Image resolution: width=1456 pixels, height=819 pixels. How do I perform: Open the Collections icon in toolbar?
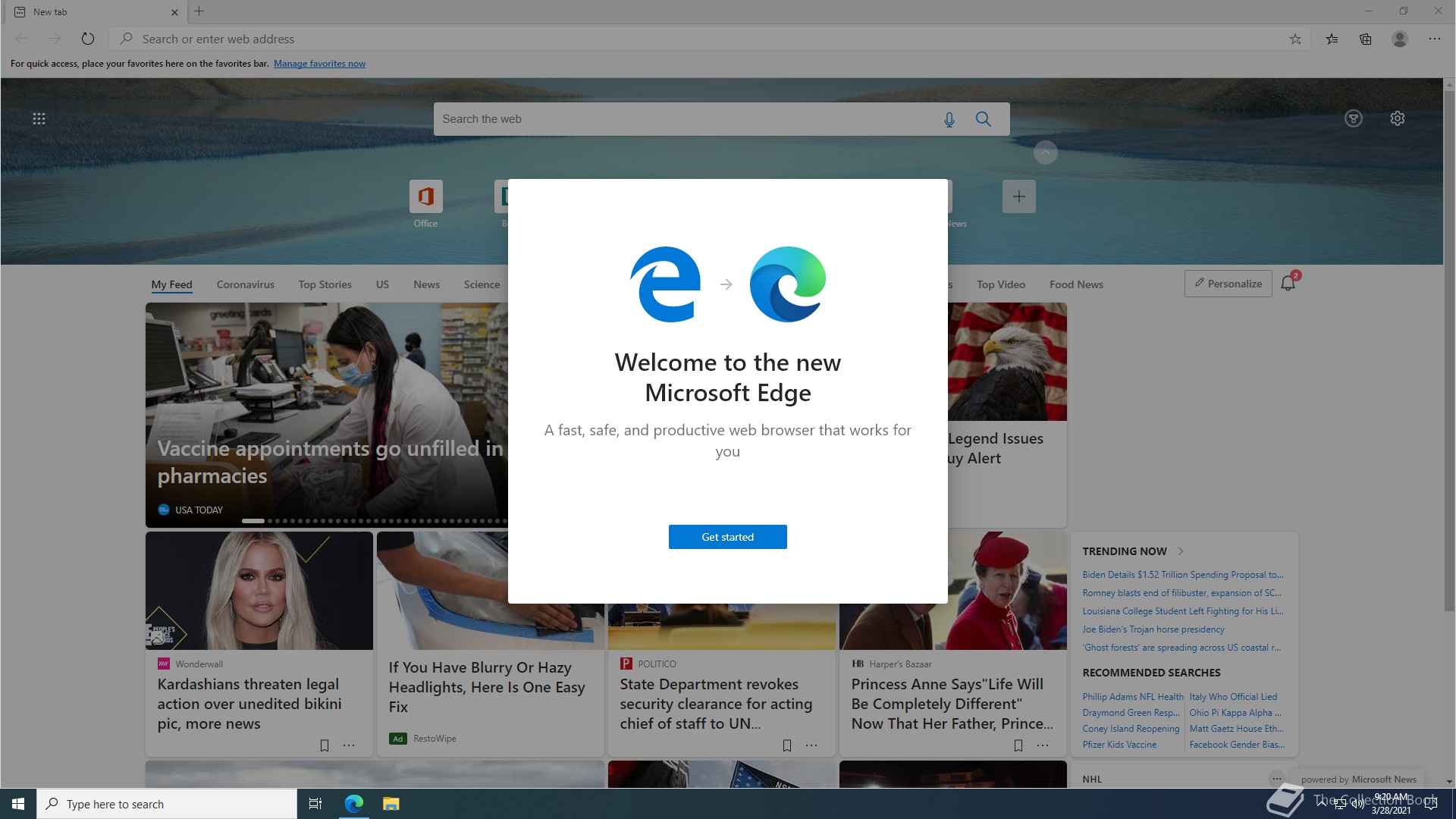pyautogui.click(x=1366, y=39)
